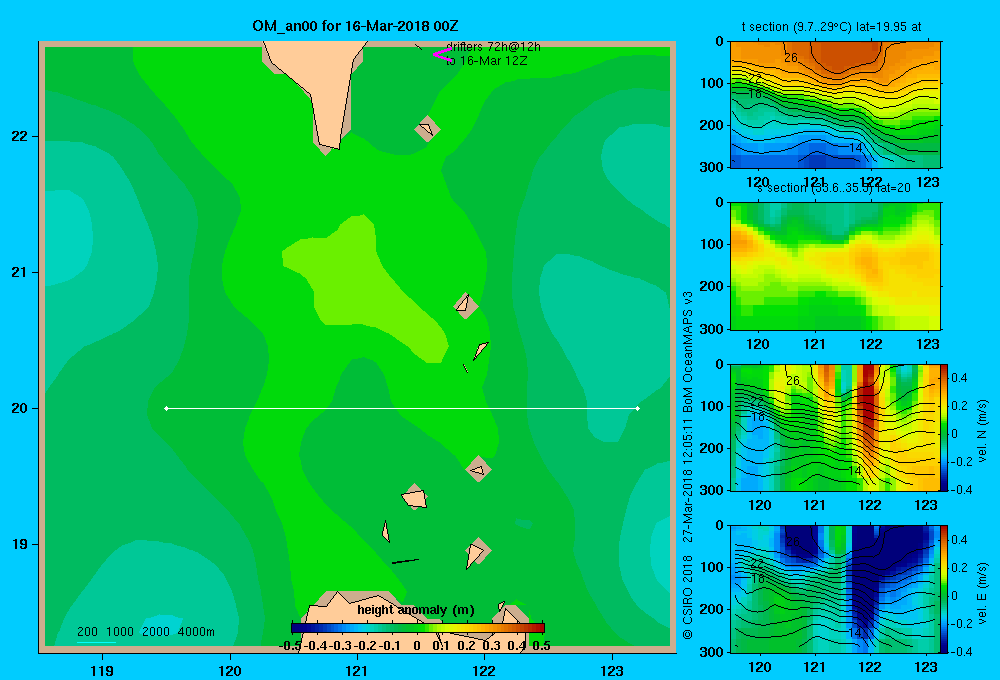Open the northward velocity section plot
Screen dimensions: 1000x680
[x=835, y=427]
